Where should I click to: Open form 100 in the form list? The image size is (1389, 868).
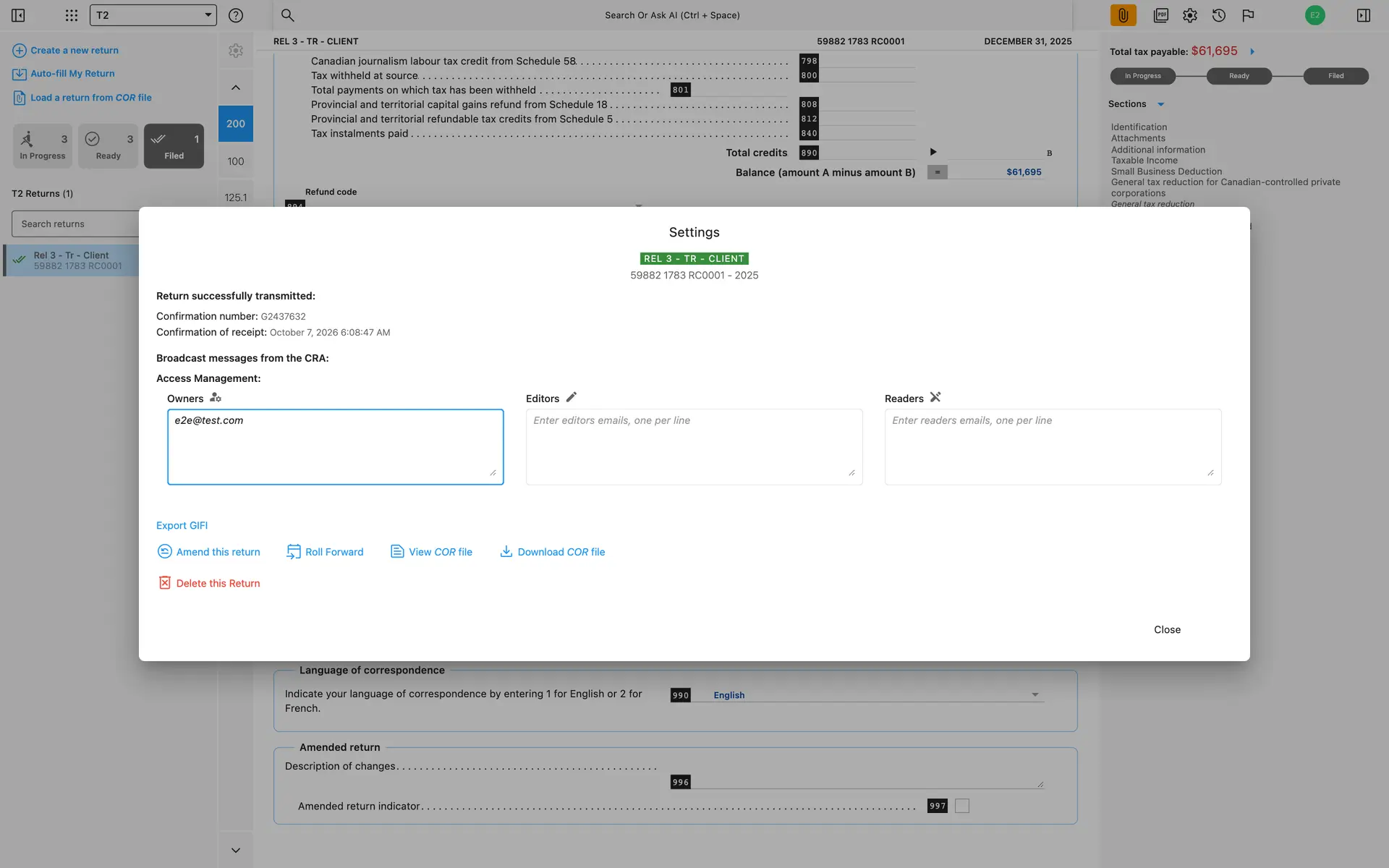coord(236,161)
